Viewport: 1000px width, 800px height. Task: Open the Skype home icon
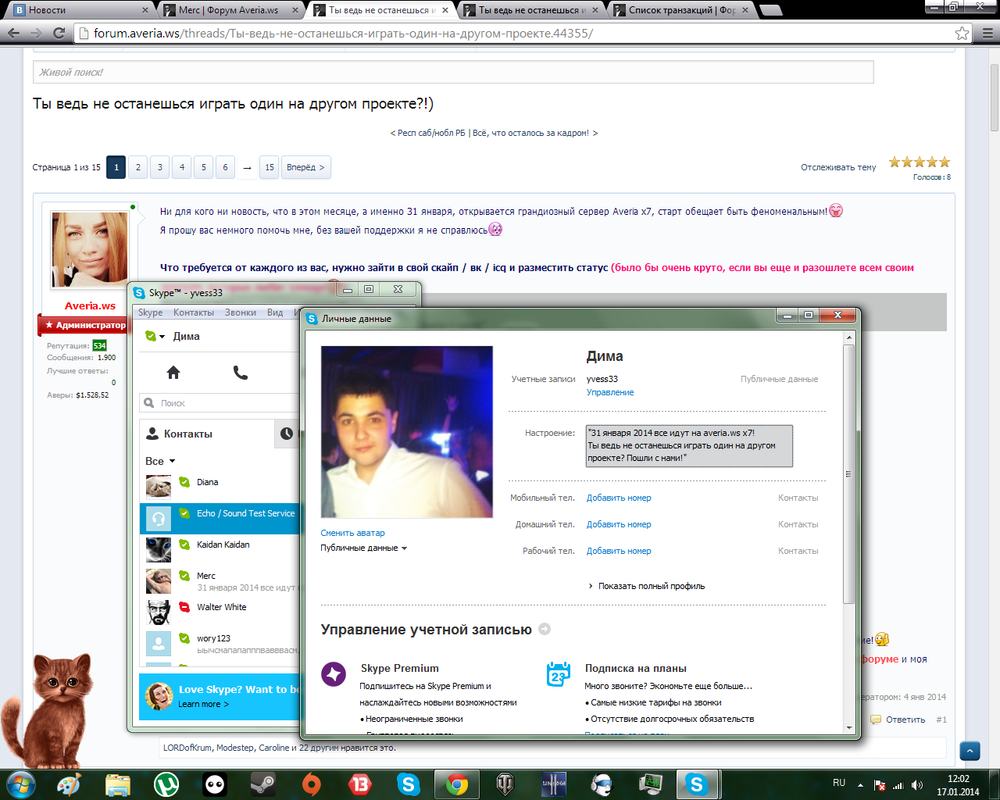[x=173, y=373]
